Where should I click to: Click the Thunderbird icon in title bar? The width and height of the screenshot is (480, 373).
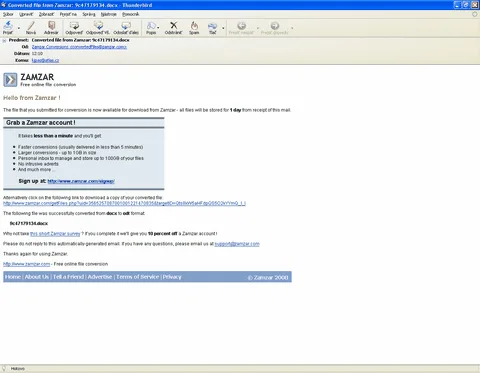(3, 5)
